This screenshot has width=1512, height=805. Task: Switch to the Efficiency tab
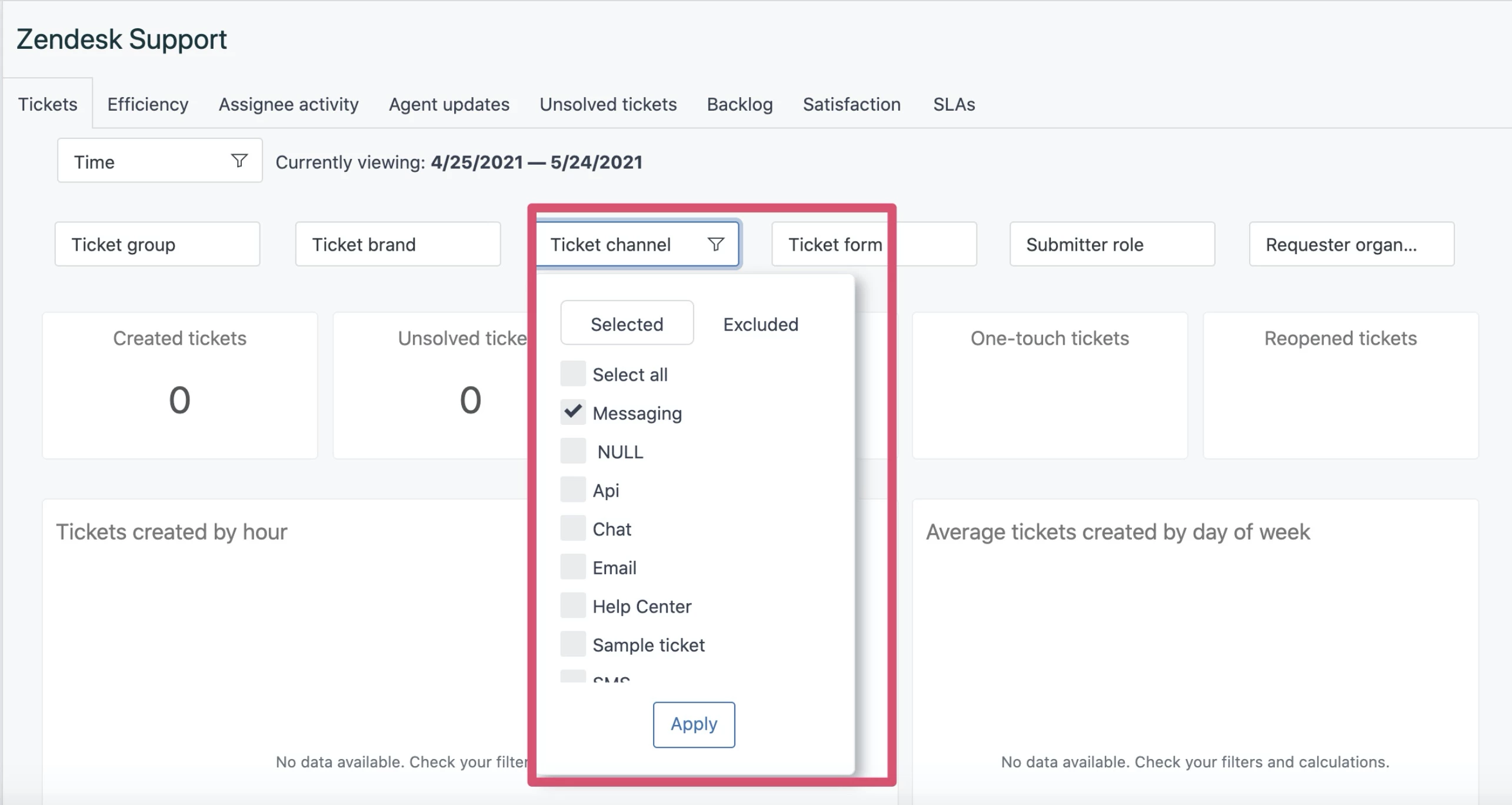148,104
